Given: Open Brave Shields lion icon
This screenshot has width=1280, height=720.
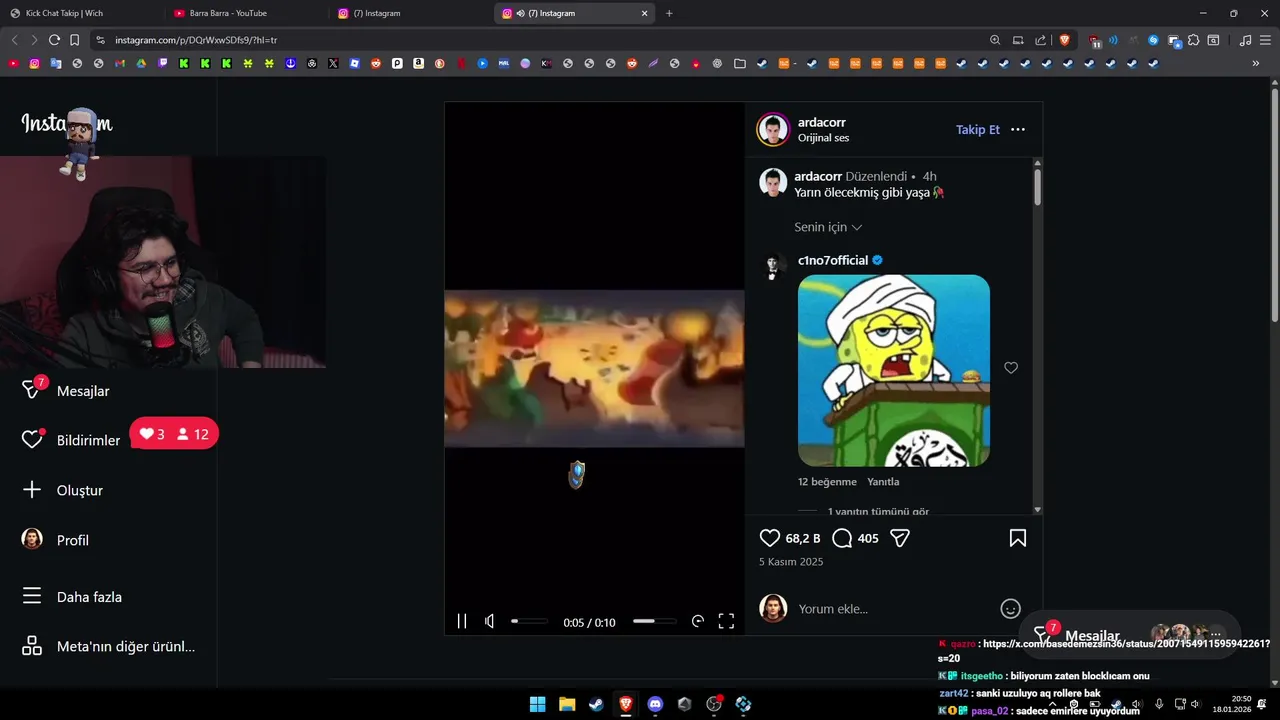Looking at the screenshot, I should (1064, 40).
